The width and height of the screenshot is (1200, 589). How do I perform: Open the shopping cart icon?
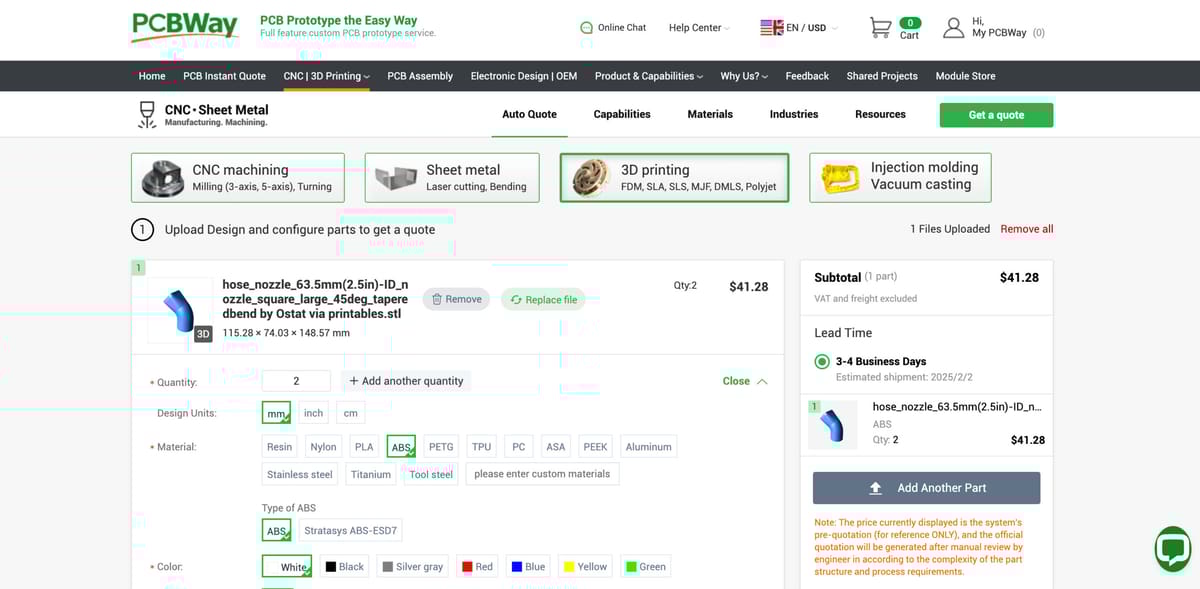click(x=880, y=28)
